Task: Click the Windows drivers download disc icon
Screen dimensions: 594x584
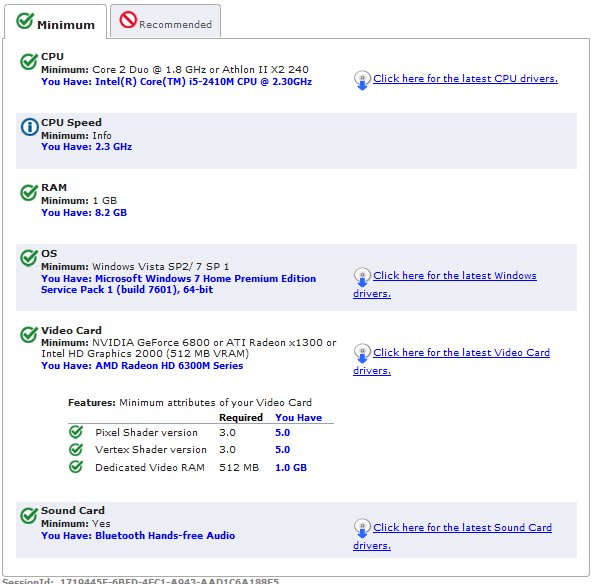Action: tap(362, 277)
